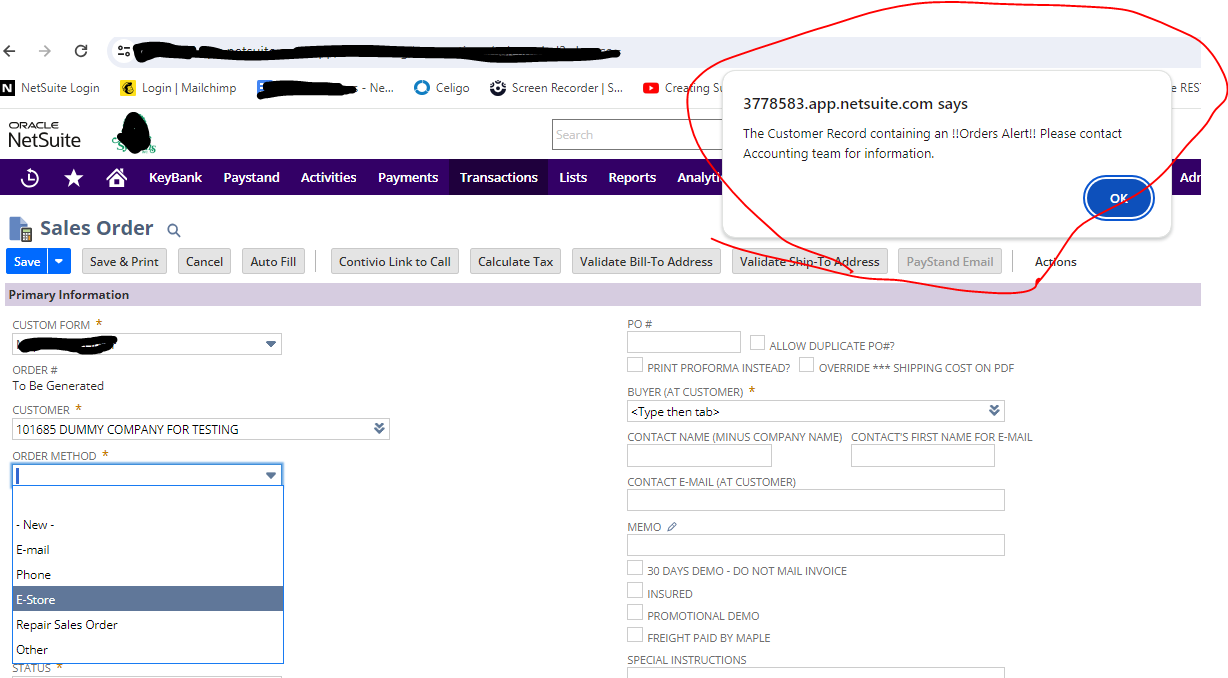Click the Calculate Tax button

[x=515, y=262]
